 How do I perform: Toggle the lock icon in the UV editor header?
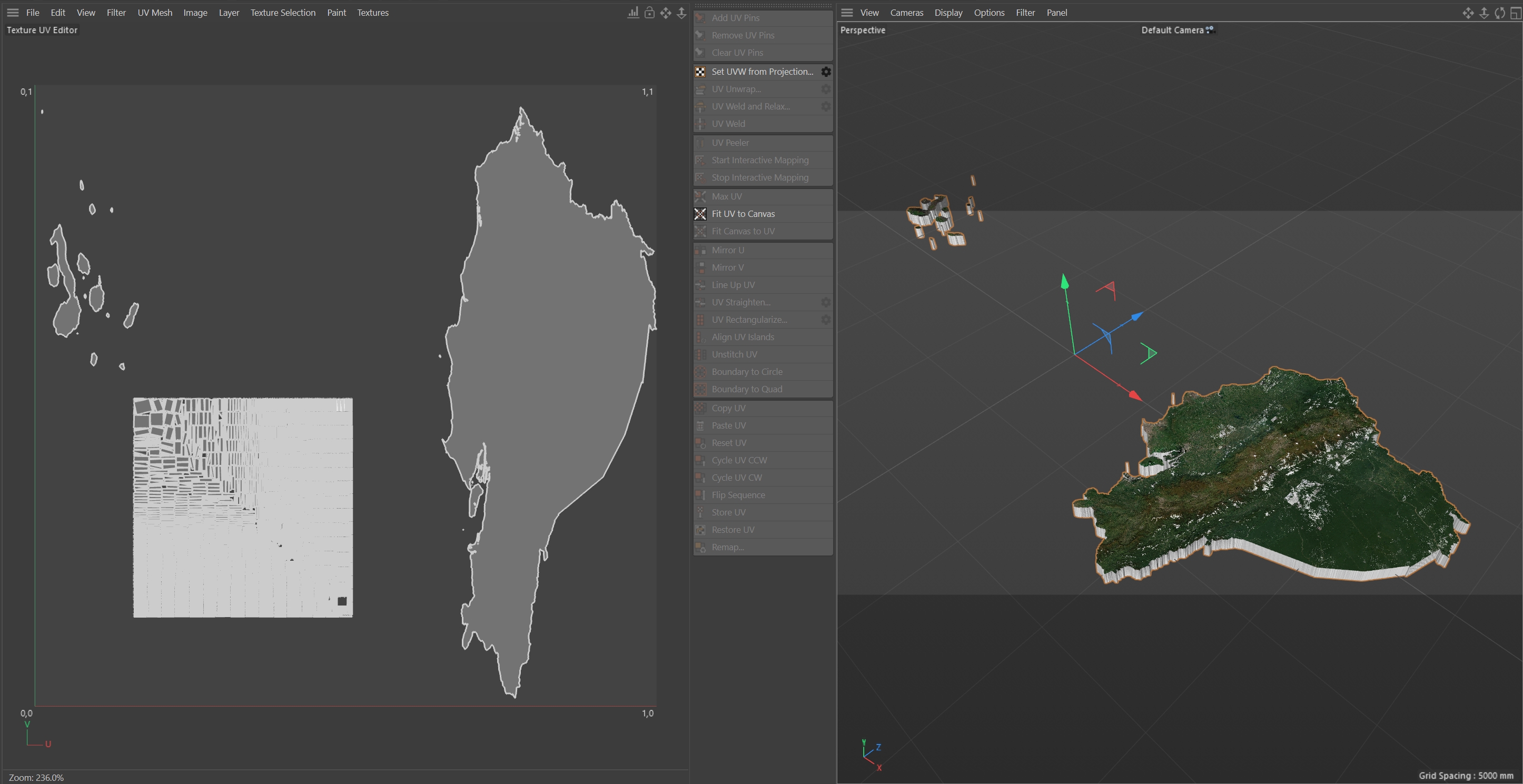pyautogui.click(x=649, y=13)
